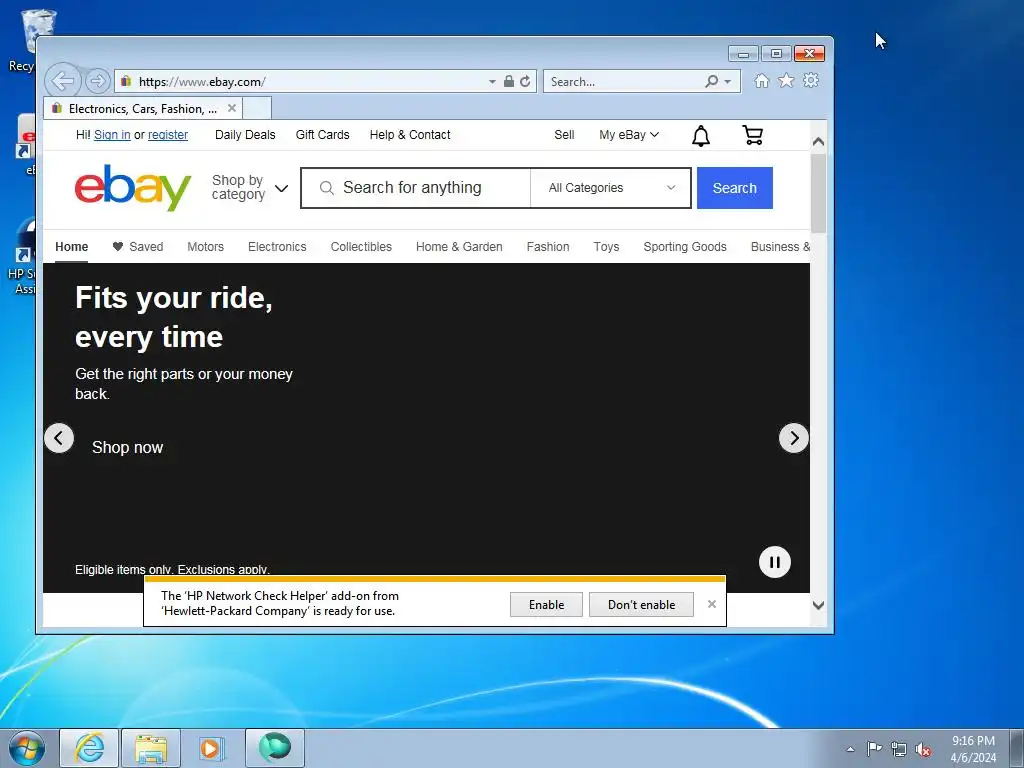Open the Electronics category
The height and width of the screenshot is (768, 1024).
pyautogui.click(x=277, y=247)
